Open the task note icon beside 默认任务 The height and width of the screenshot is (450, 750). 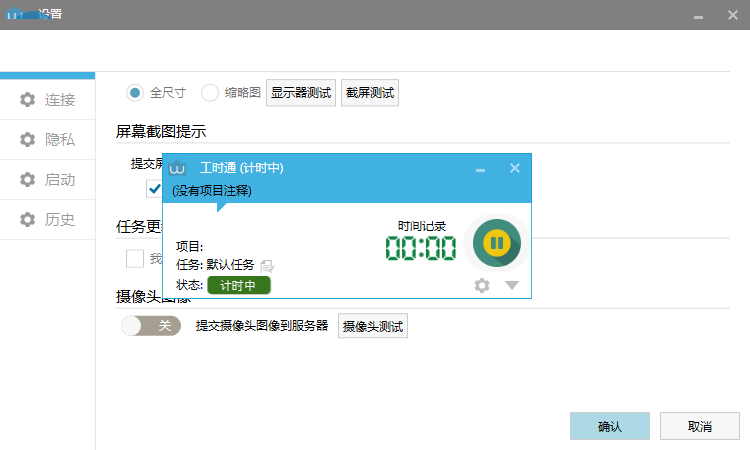(x=267, y=265)
